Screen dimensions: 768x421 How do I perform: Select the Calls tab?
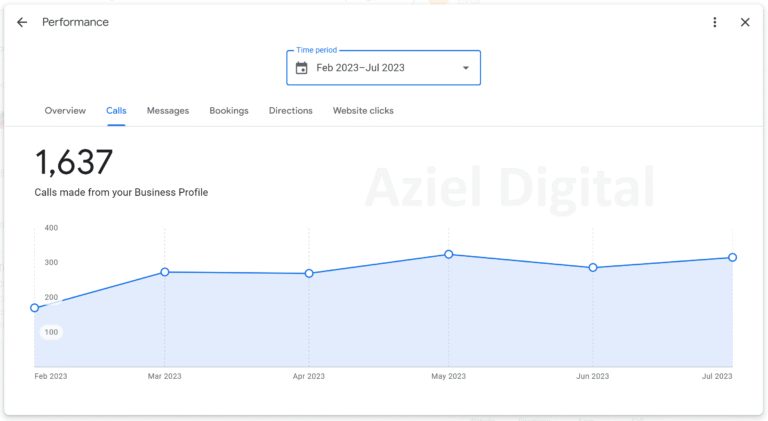(116, 111)
